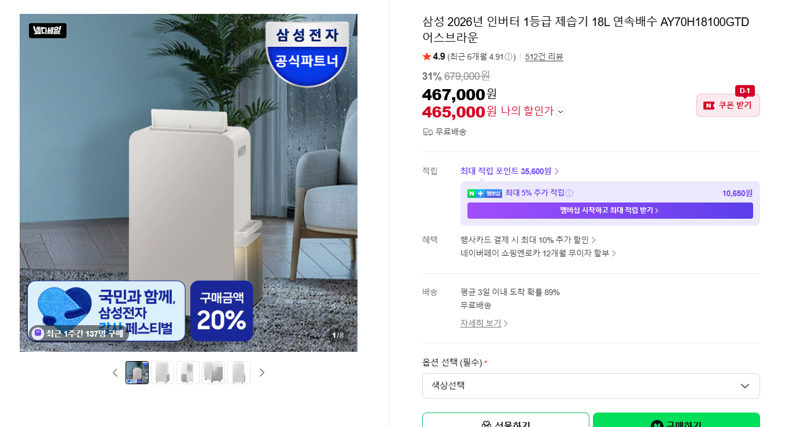The image size is (800, 427).
Task: Open 512건 리뷰 link
Action: (544, 57)
